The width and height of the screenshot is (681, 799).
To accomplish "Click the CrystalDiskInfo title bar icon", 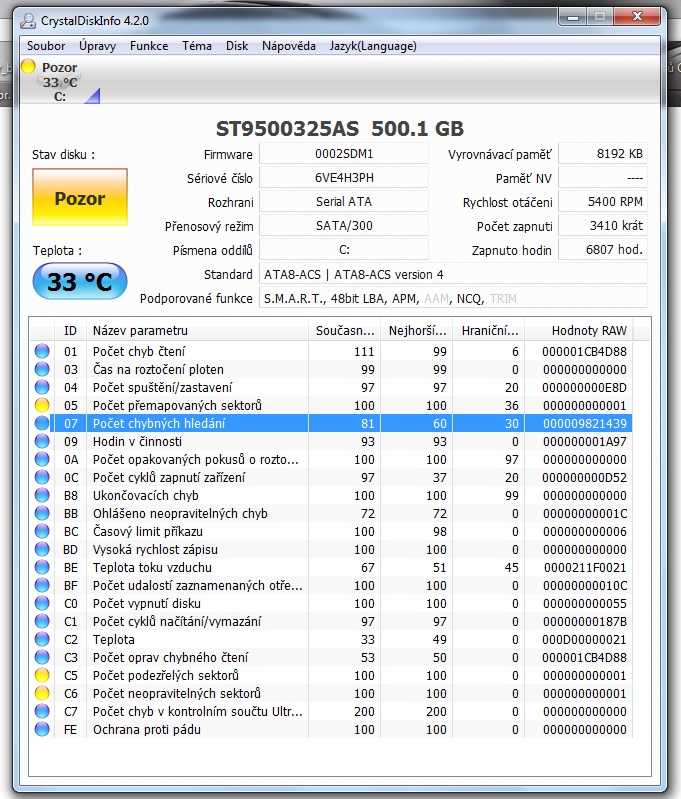I will (x=28, y=21).
